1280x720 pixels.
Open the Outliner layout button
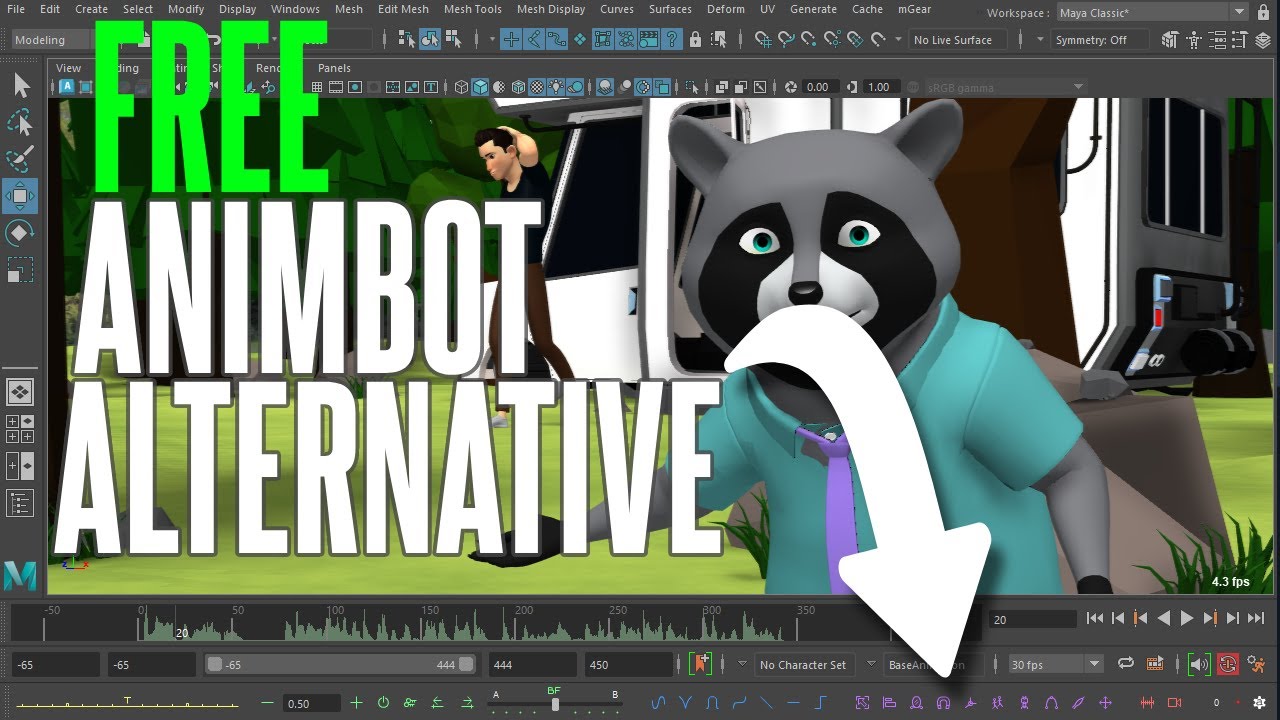coord(20,503)
